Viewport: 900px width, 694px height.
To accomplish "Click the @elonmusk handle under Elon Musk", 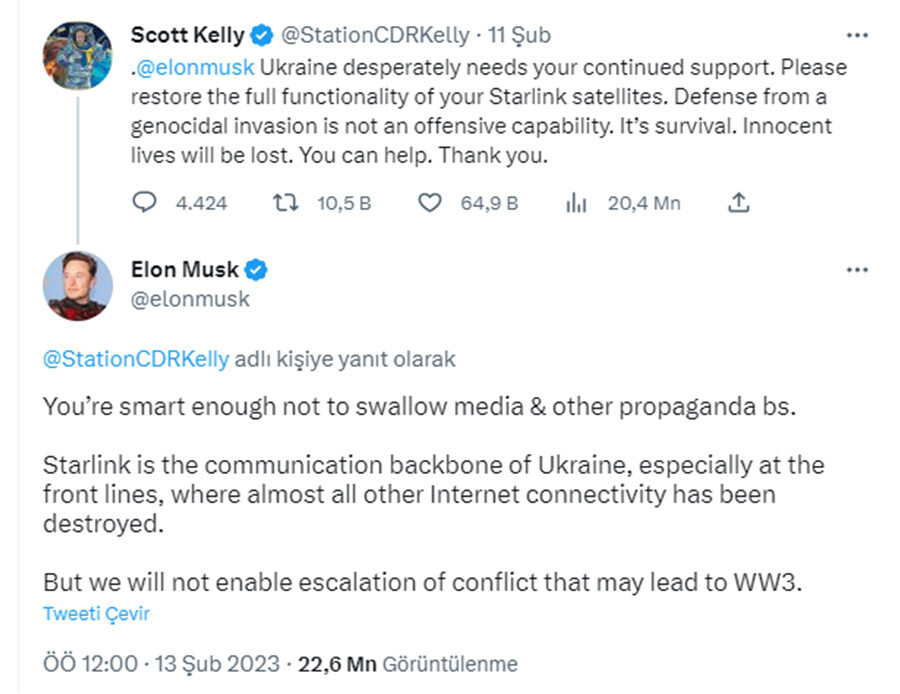I will tap(190, 298).
